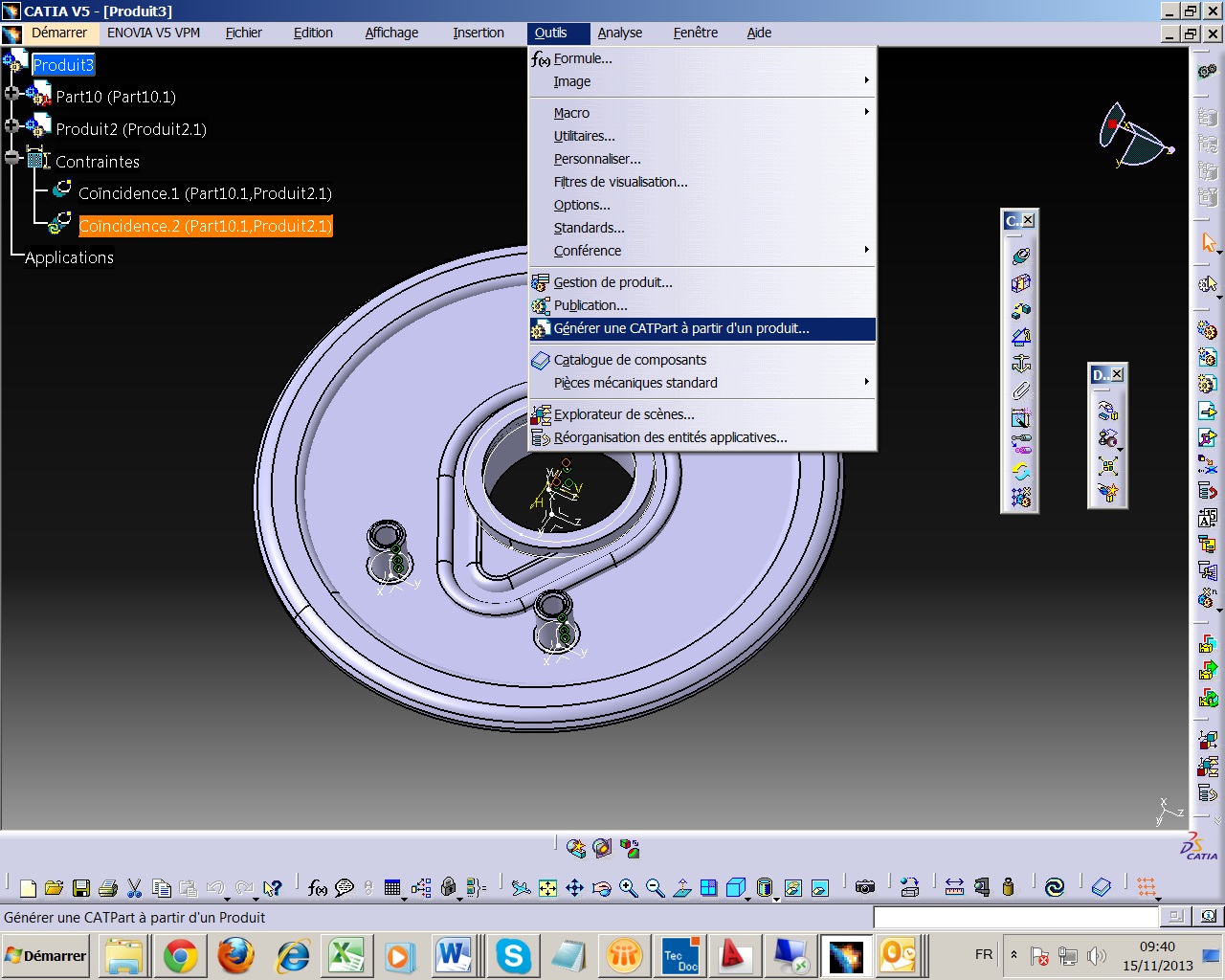Click the command input field in status bar
The height and width of the screenshot is (980, 1225).
pyautogui.click(x=1016, y=917)
